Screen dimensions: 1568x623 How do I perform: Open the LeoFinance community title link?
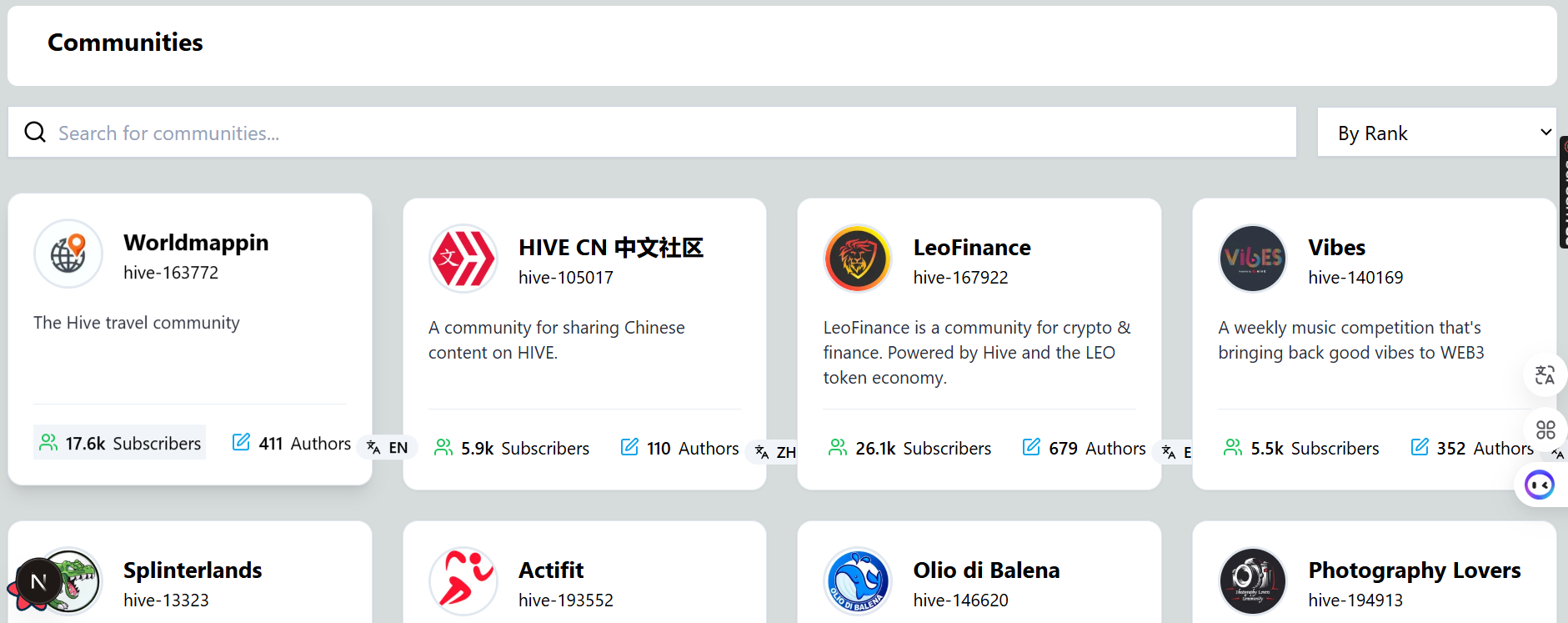click(972, 248)
